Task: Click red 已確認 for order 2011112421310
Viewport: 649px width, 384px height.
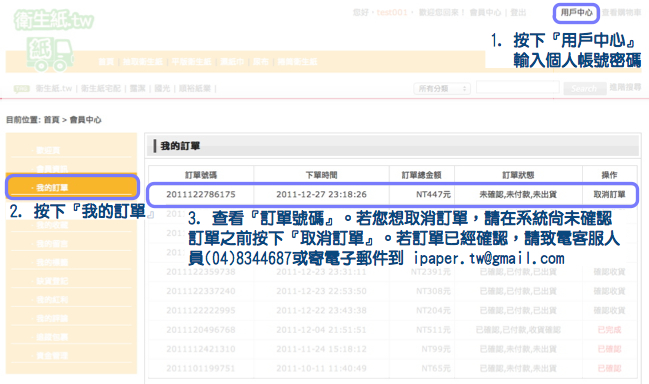Action: click(609, 349)
